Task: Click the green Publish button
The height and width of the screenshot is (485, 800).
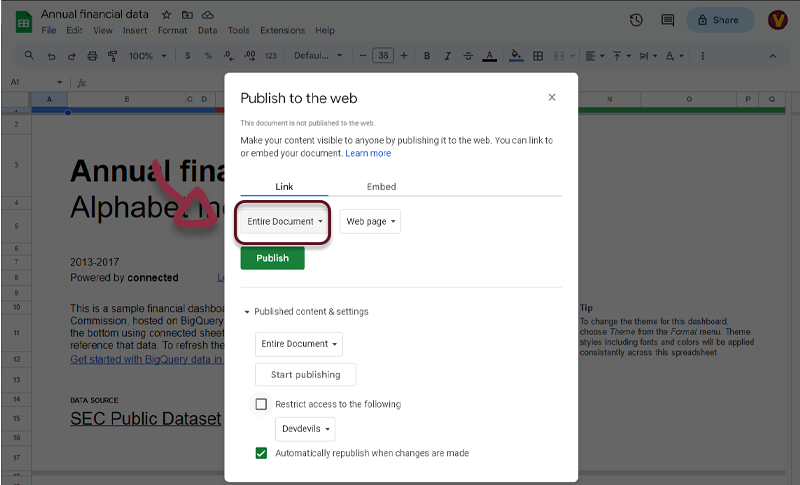Action: click(272, 258)
